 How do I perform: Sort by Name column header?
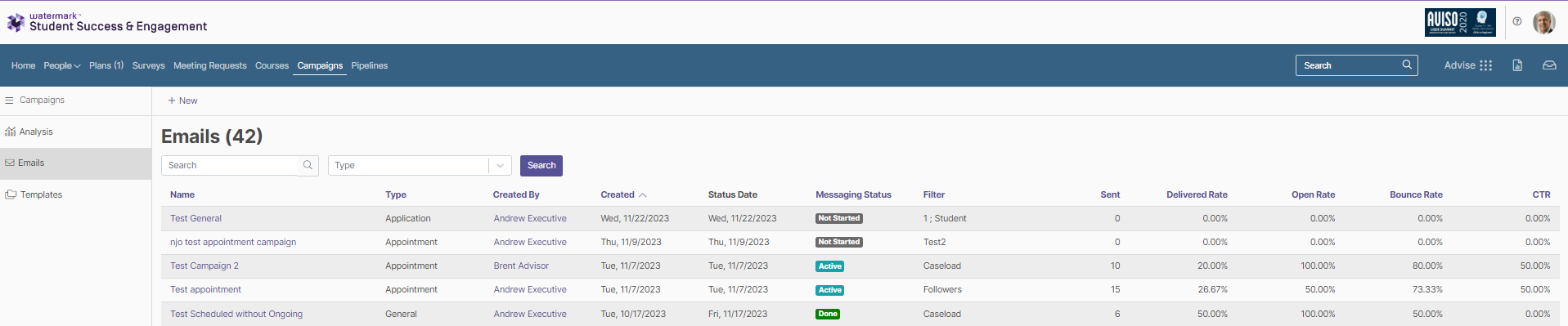point(182,194)
